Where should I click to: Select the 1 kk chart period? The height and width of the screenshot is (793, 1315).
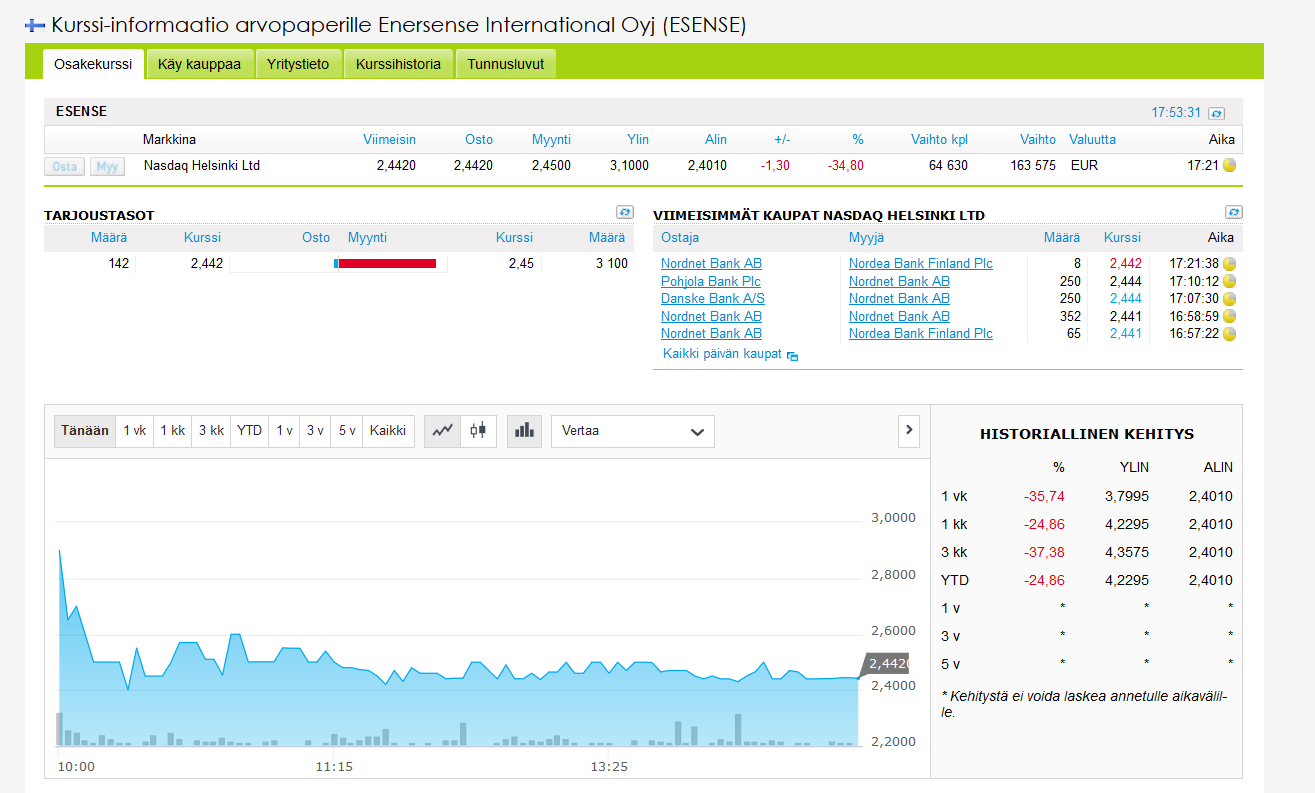(172, 430)
